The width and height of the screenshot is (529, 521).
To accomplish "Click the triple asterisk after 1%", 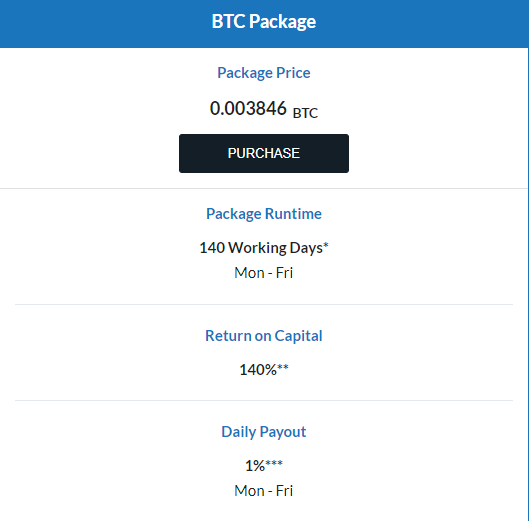I will pyautogui.click(x=274, y=463).
